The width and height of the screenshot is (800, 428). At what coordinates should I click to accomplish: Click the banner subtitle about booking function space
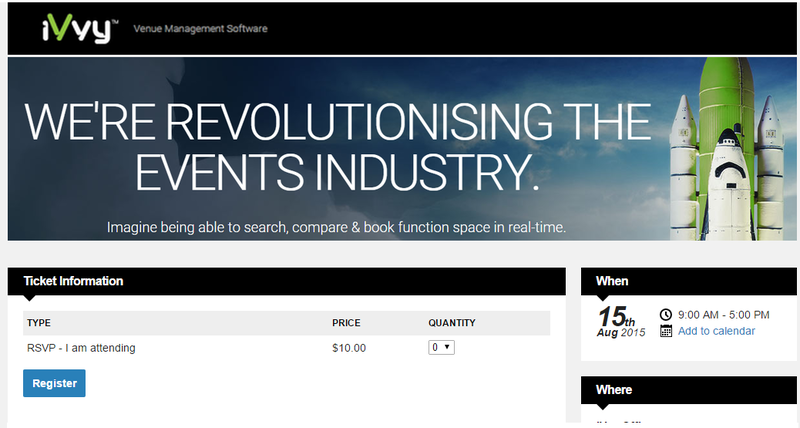pos(337,228)
